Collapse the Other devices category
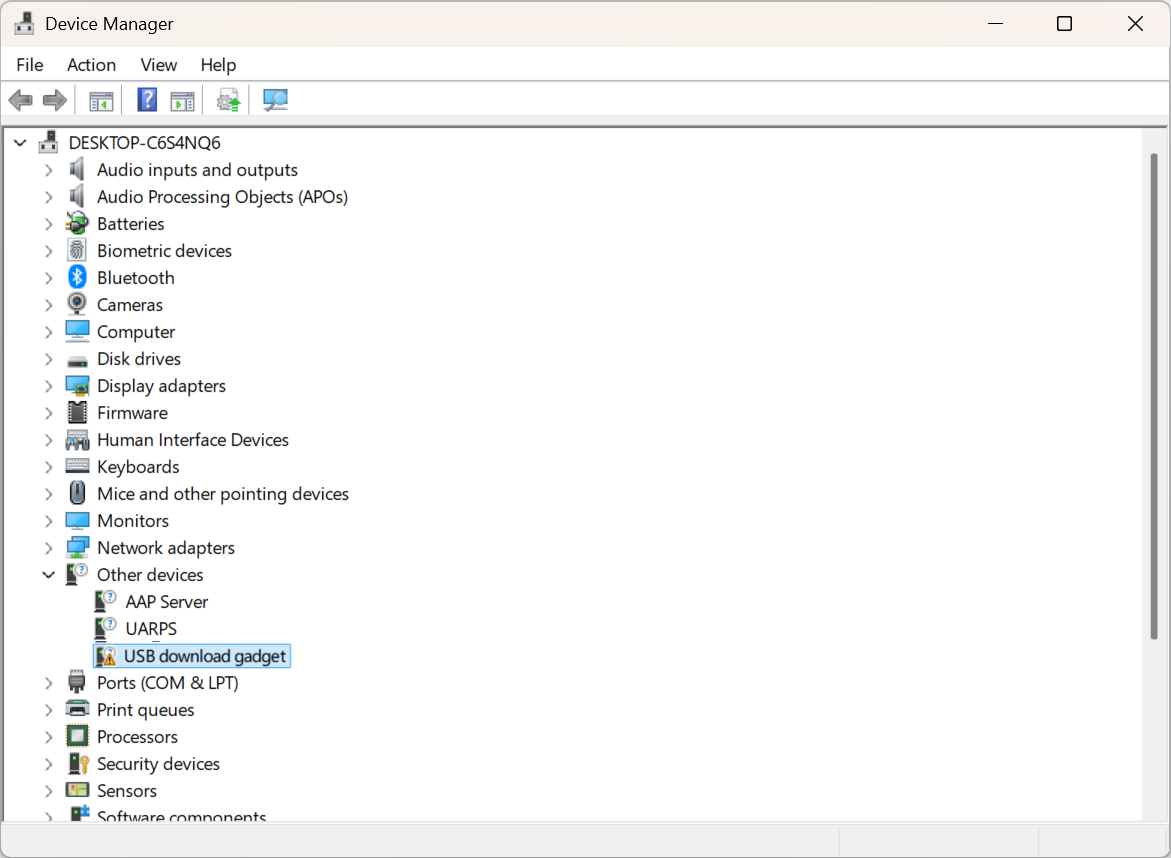This screenshot has width=1171, height=858. pyautogui.click(x=48, y=574)
